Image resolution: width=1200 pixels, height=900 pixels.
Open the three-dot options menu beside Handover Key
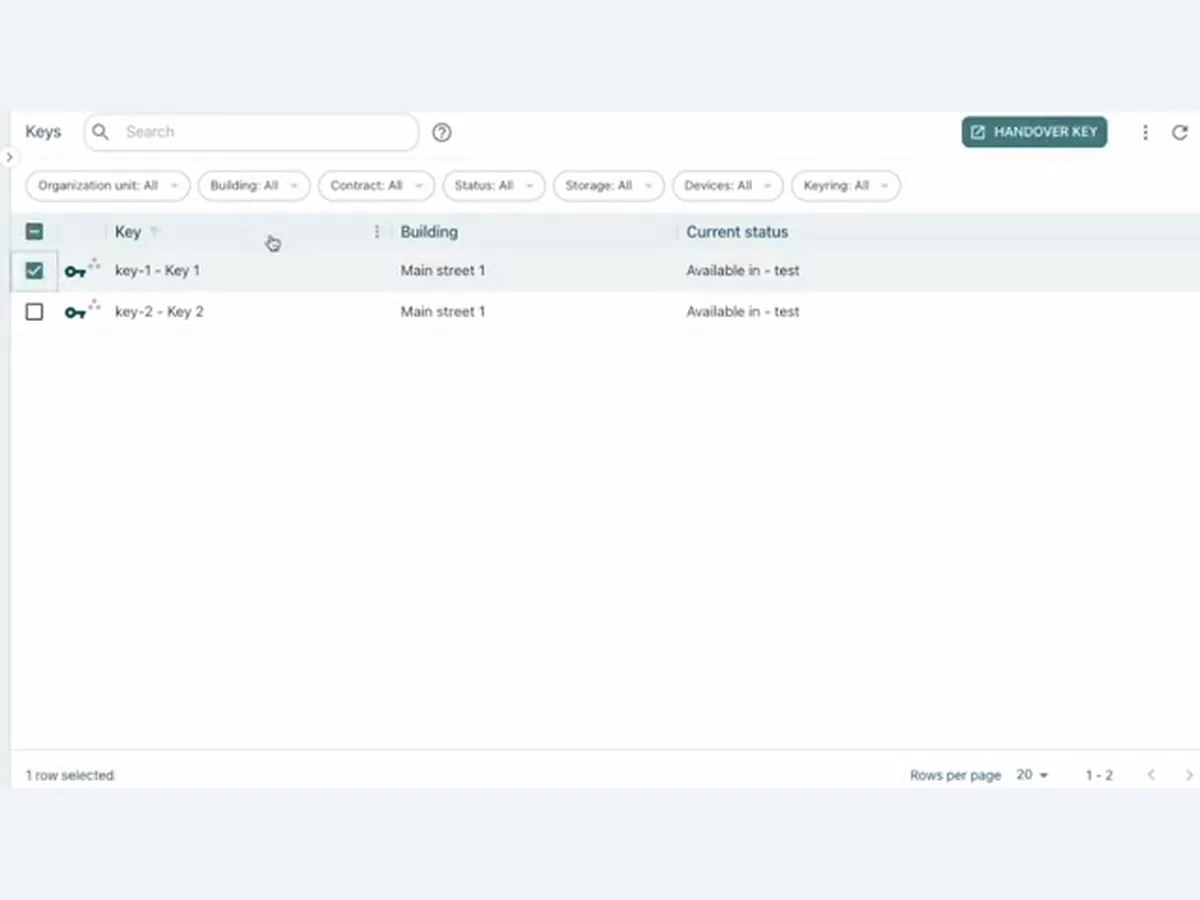[x=1145, y=132]
